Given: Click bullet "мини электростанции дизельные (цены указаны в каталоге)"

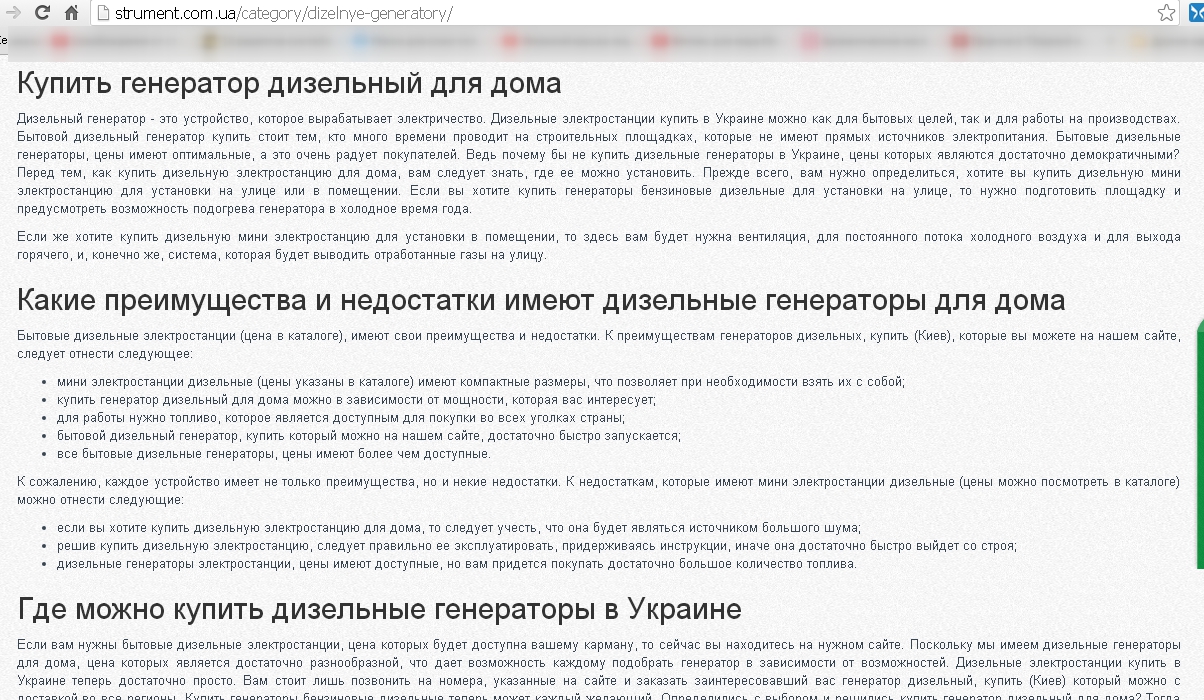Looking at the screenshot, I should pos(480,382).
